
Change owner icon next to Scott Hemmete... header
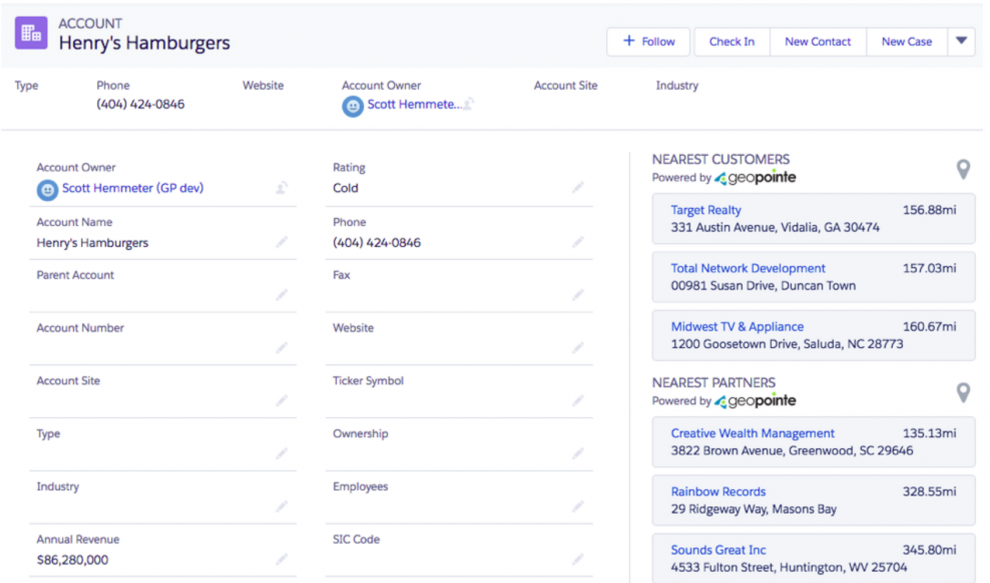point(468,104)
